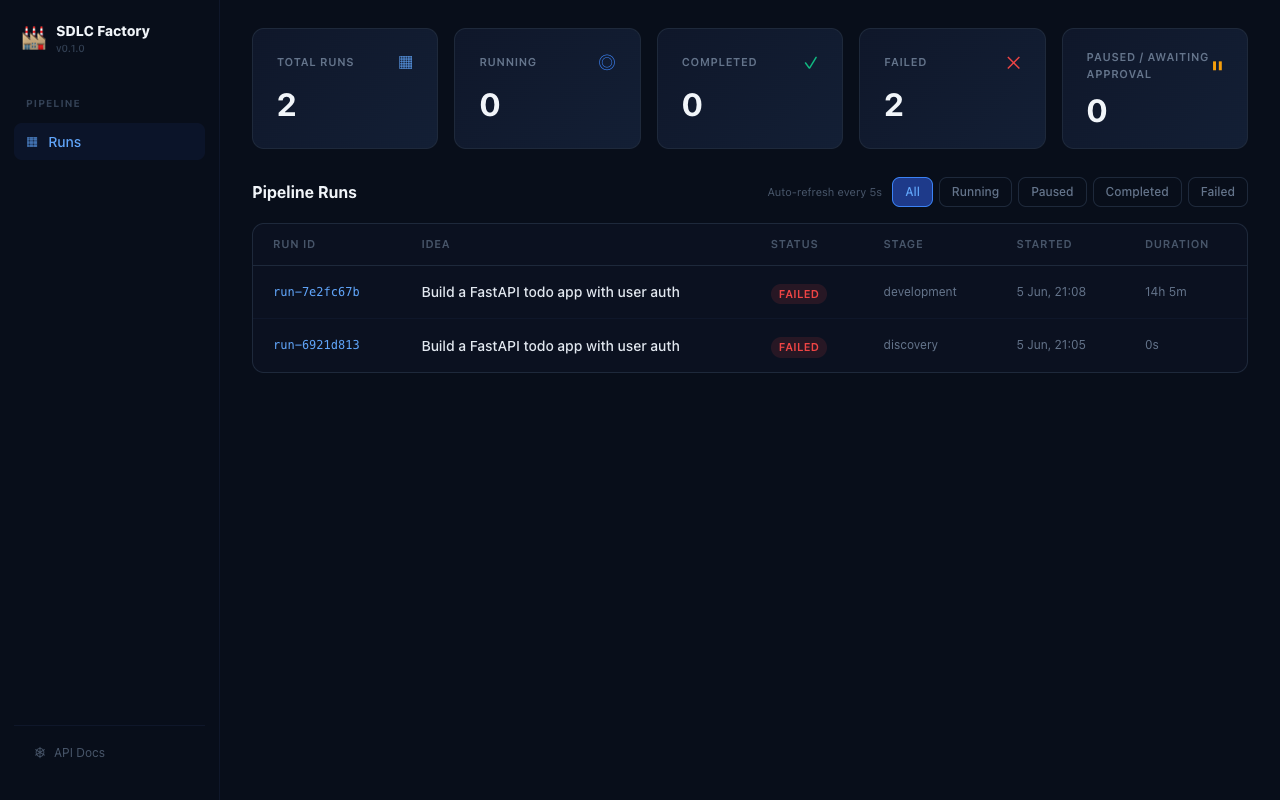Image resolution: width=1280 pixels, height=800 pixels.
Task: Open run-6921d813 details
Action: coord(316,345)
